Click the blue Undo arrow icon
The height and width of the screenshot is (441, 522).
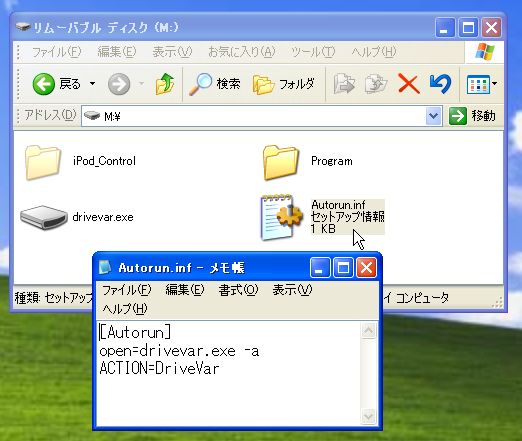pyautogui.click(x=440, y=84)
